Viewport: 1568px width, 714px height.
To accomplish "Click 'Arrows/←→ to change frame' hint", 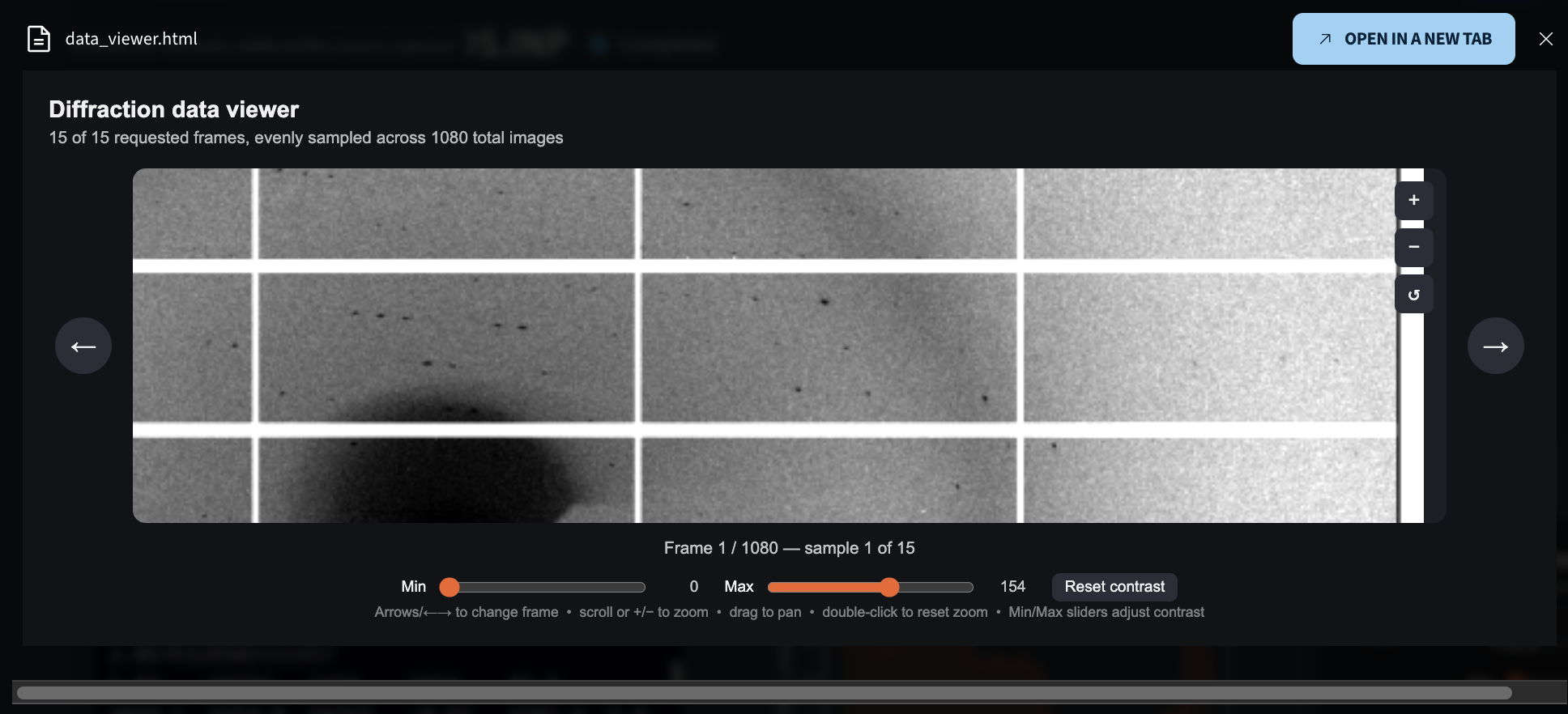I will coord(467,612).
